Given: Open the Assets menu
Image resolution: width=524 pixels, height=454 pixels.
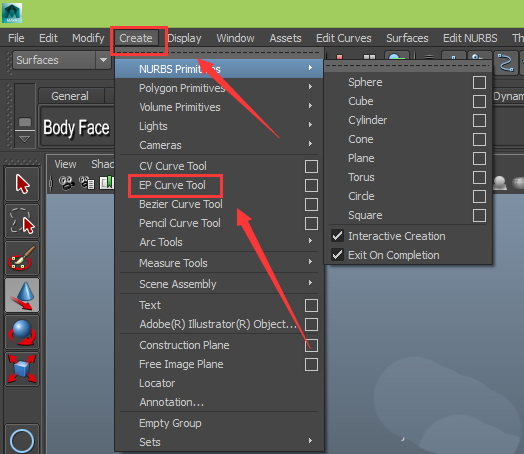Looking at the screenshot, I should tap(285, 38).
